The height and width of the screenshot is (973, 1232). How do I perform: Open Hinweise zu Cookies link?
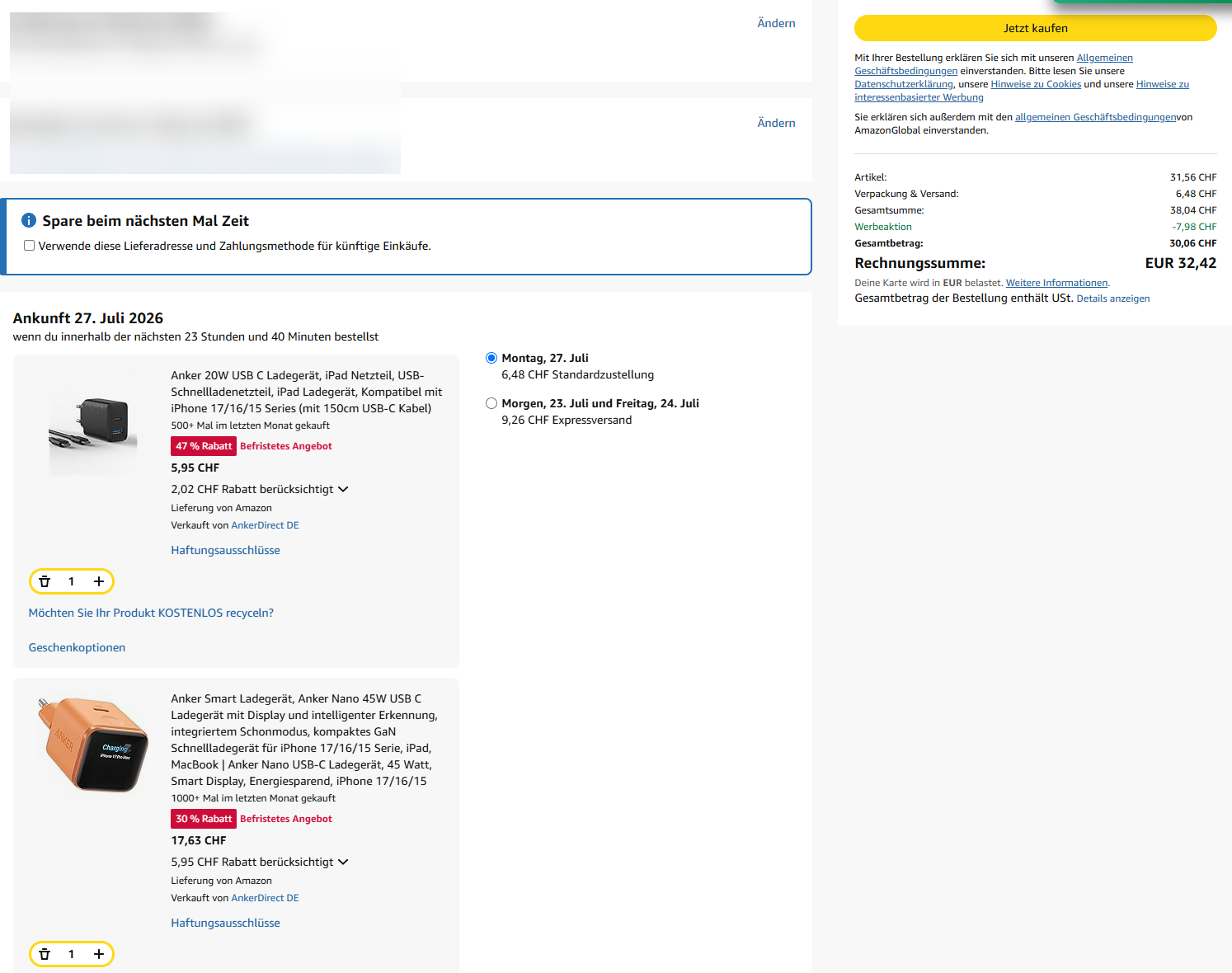click(x=1036, y=84)
